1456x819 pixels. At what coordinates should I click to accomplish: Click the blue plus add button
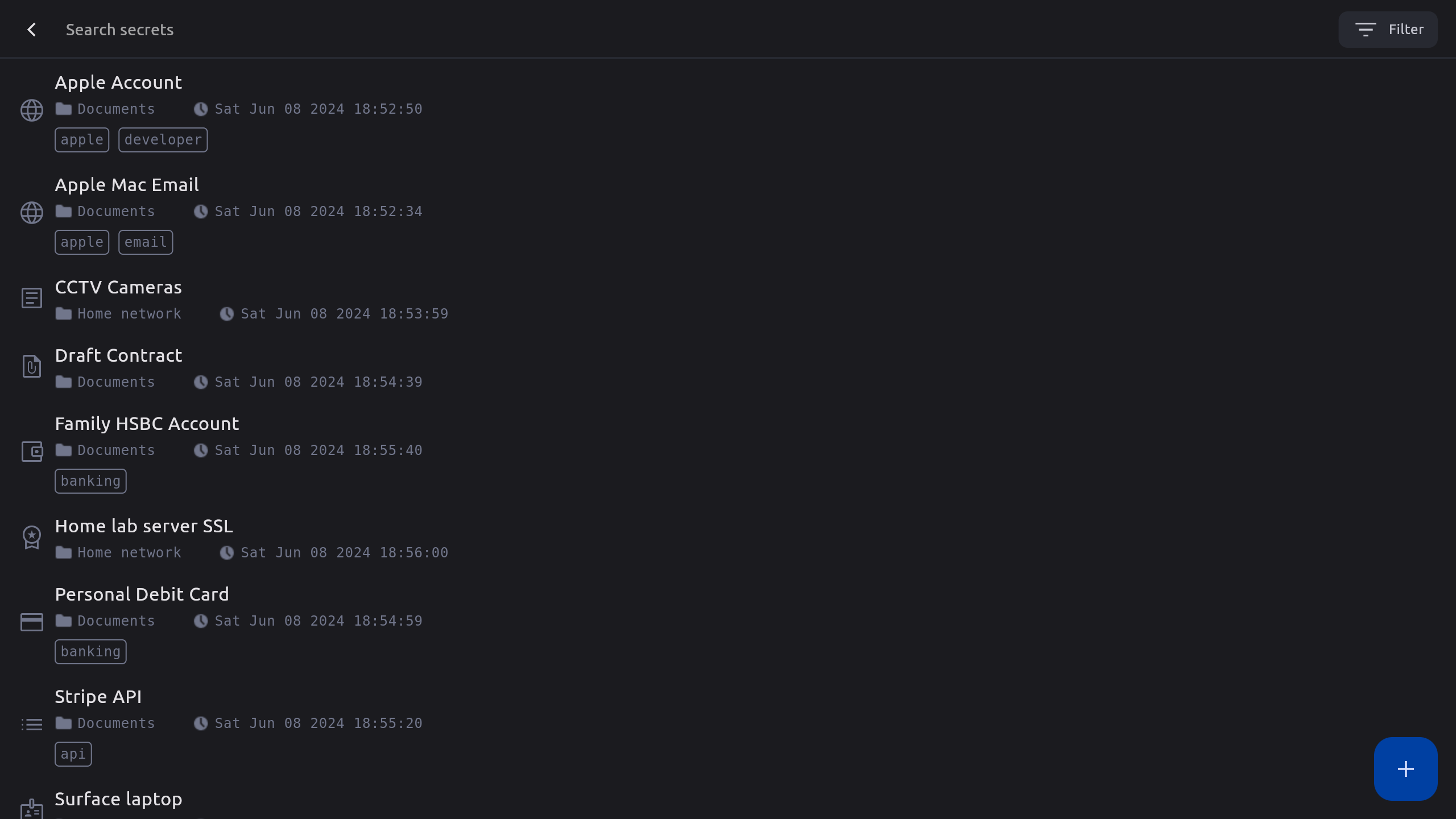[1405, 769]
